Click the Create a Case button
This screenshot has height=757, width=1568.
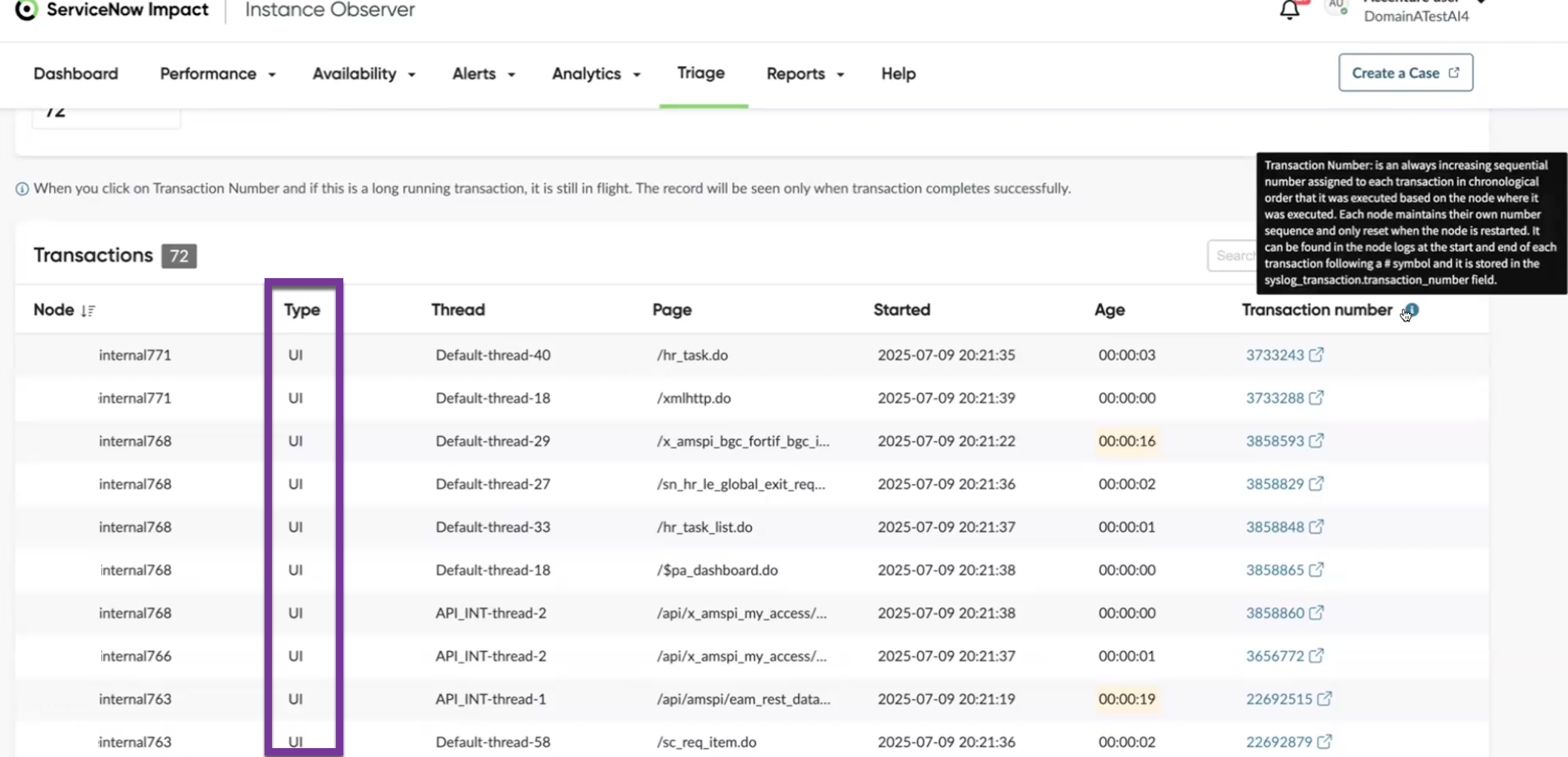click(x=1405, y=73)
